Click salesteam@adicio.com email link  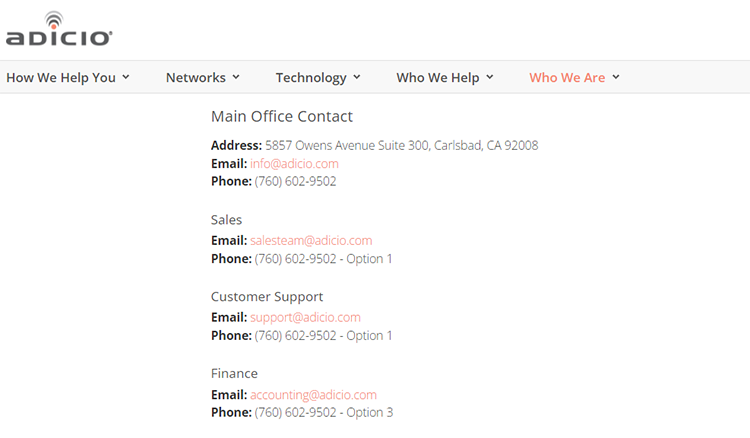coord(311,241)
